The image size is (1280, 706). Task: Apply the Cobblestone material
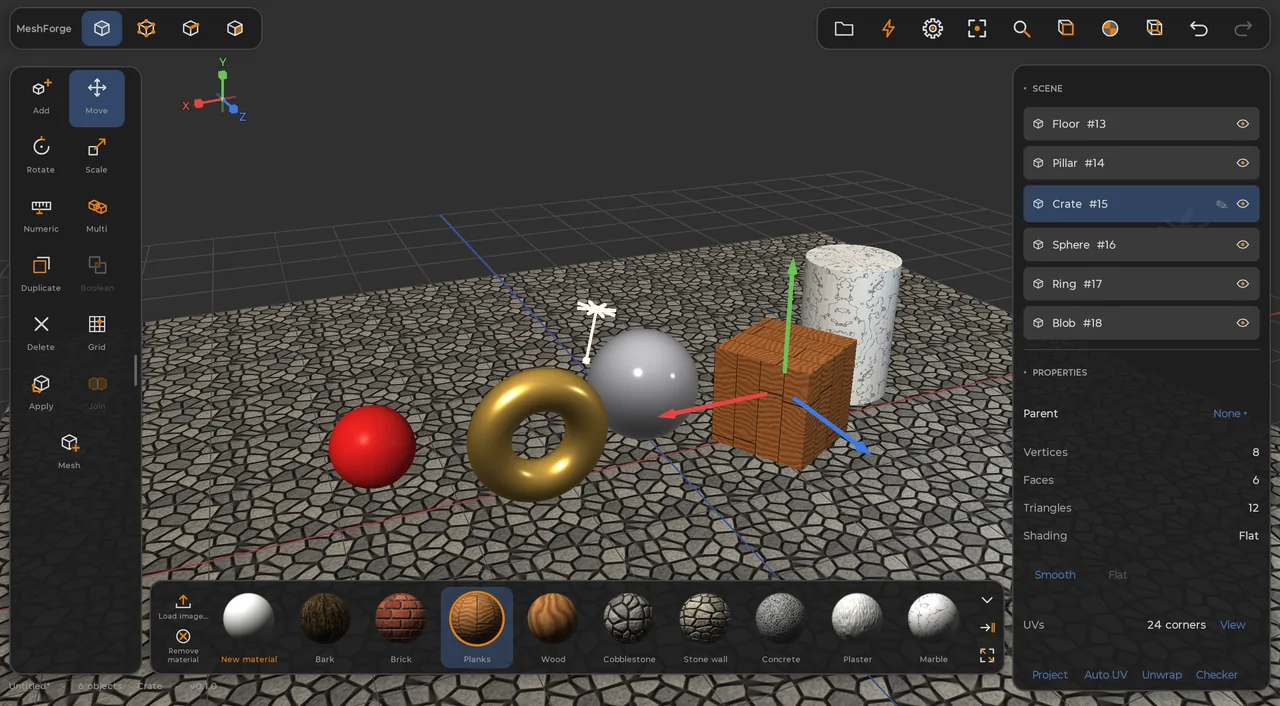point(629,626)
